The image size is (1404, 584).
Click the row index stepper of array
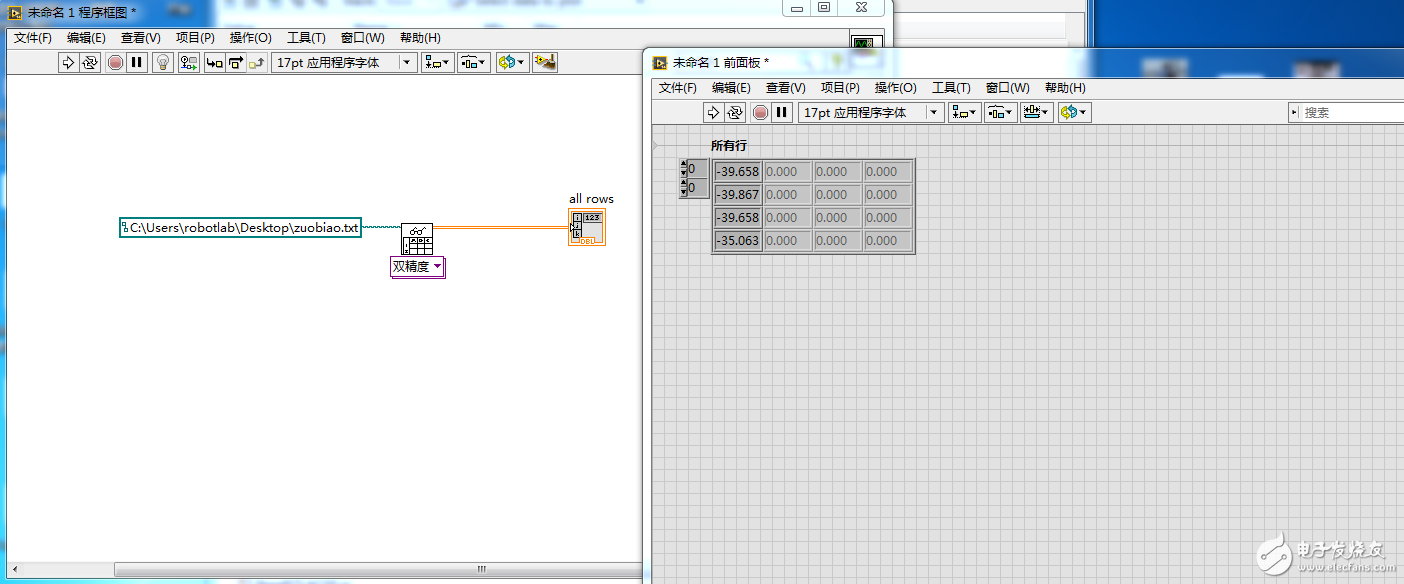[683, 168]
